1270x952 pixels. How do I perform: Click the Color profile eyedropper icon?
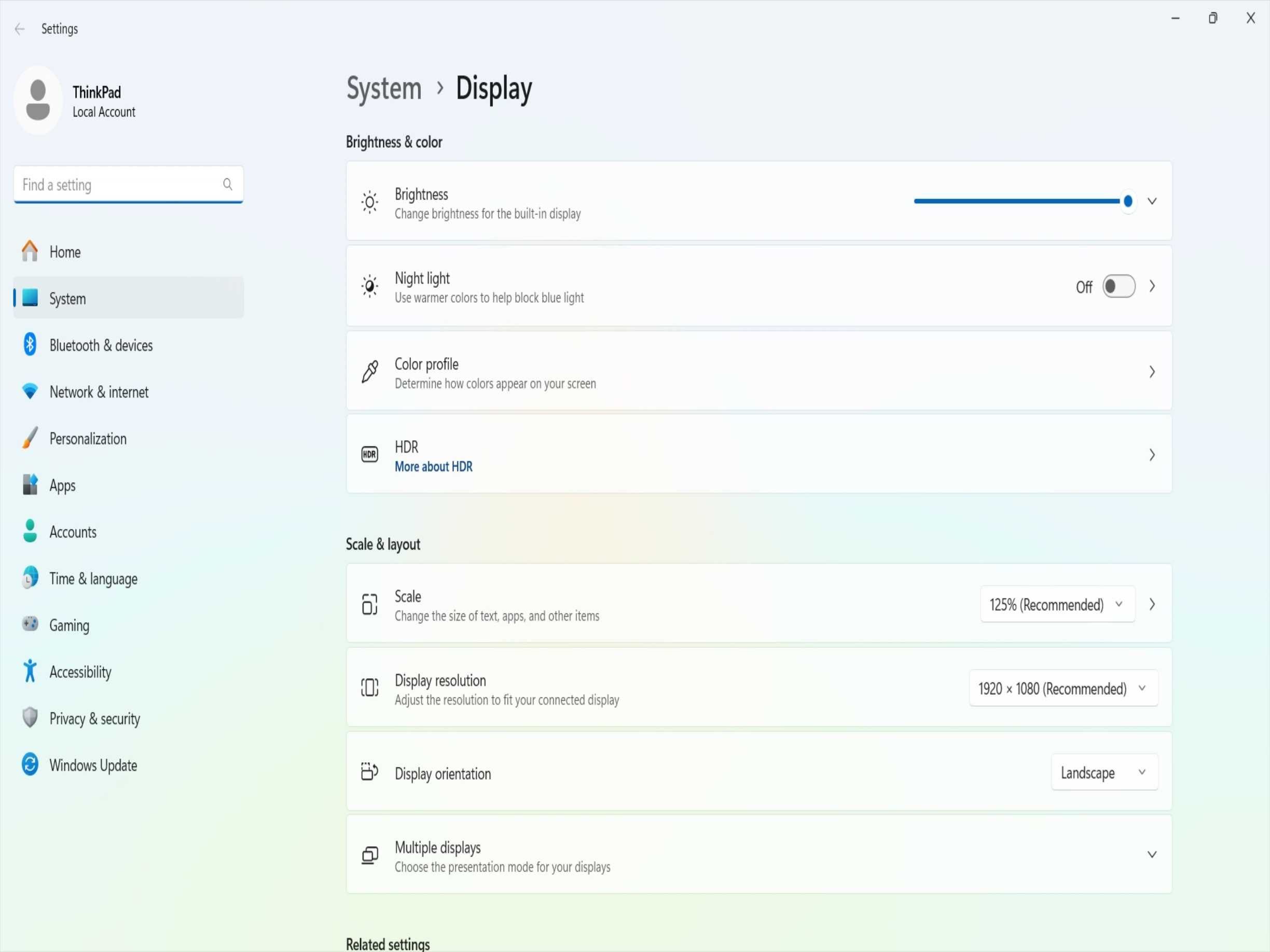[370, 372]
